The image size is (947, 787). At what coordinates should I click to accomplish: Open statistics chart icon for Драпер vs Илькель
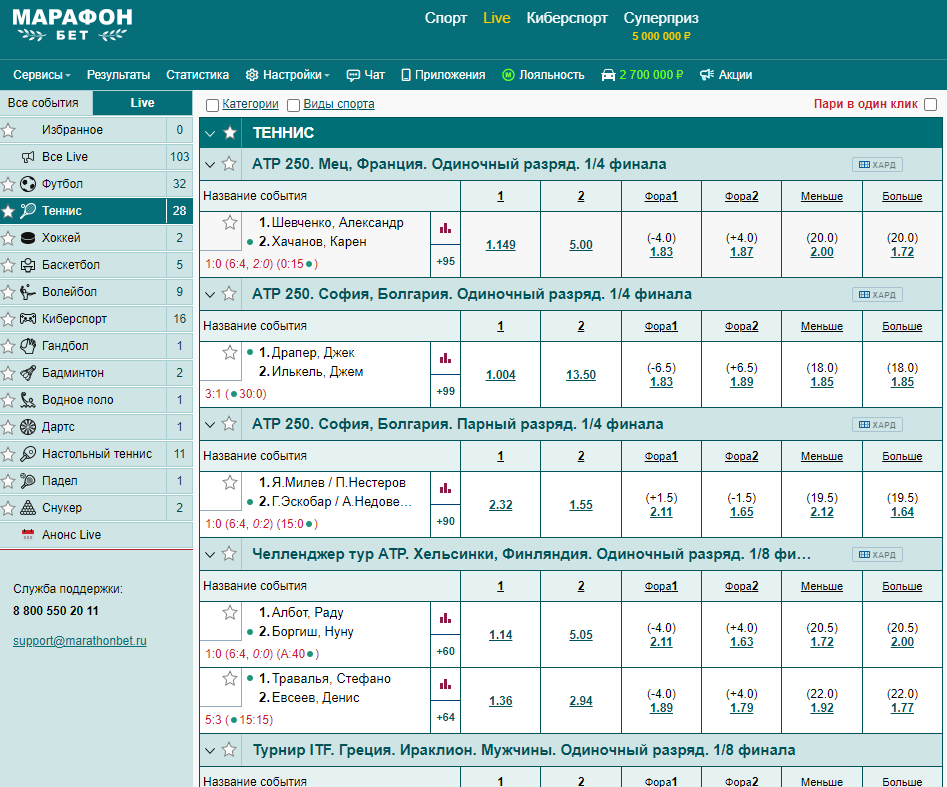point(445,358)
